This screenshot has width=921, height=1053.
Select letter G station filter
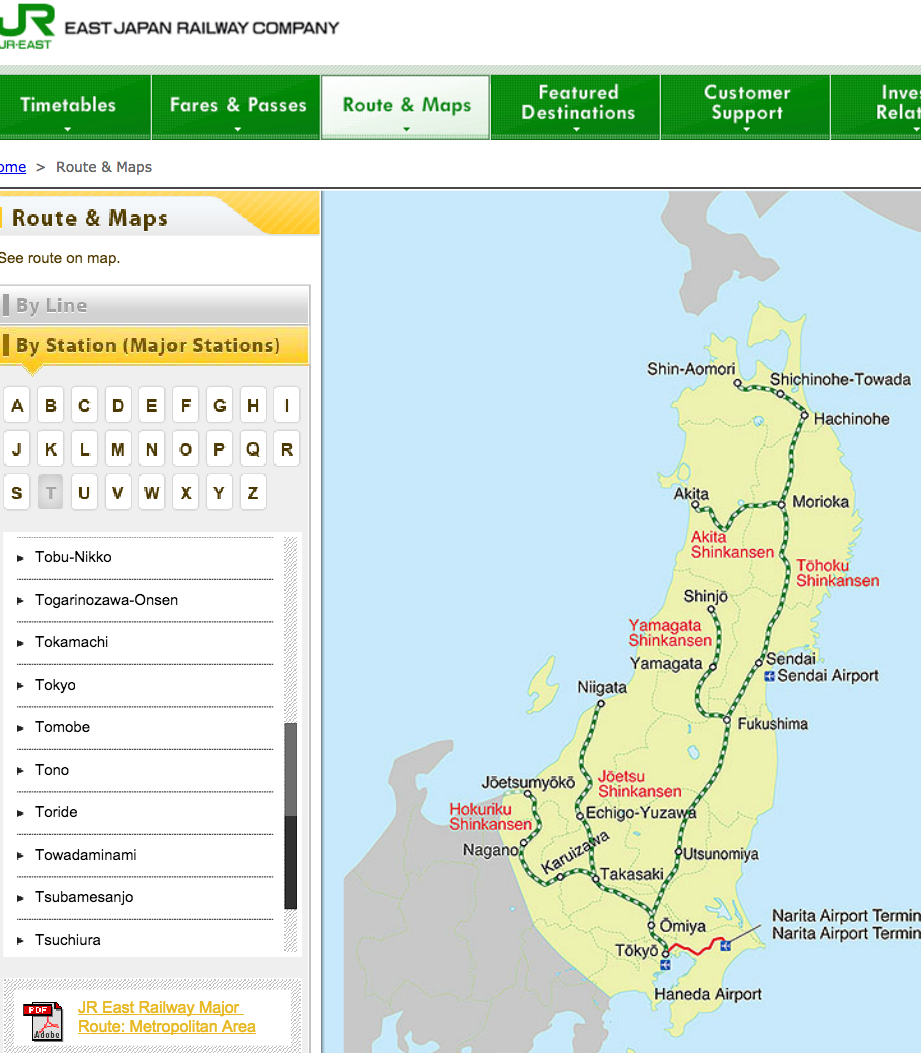tap(219, 405)
